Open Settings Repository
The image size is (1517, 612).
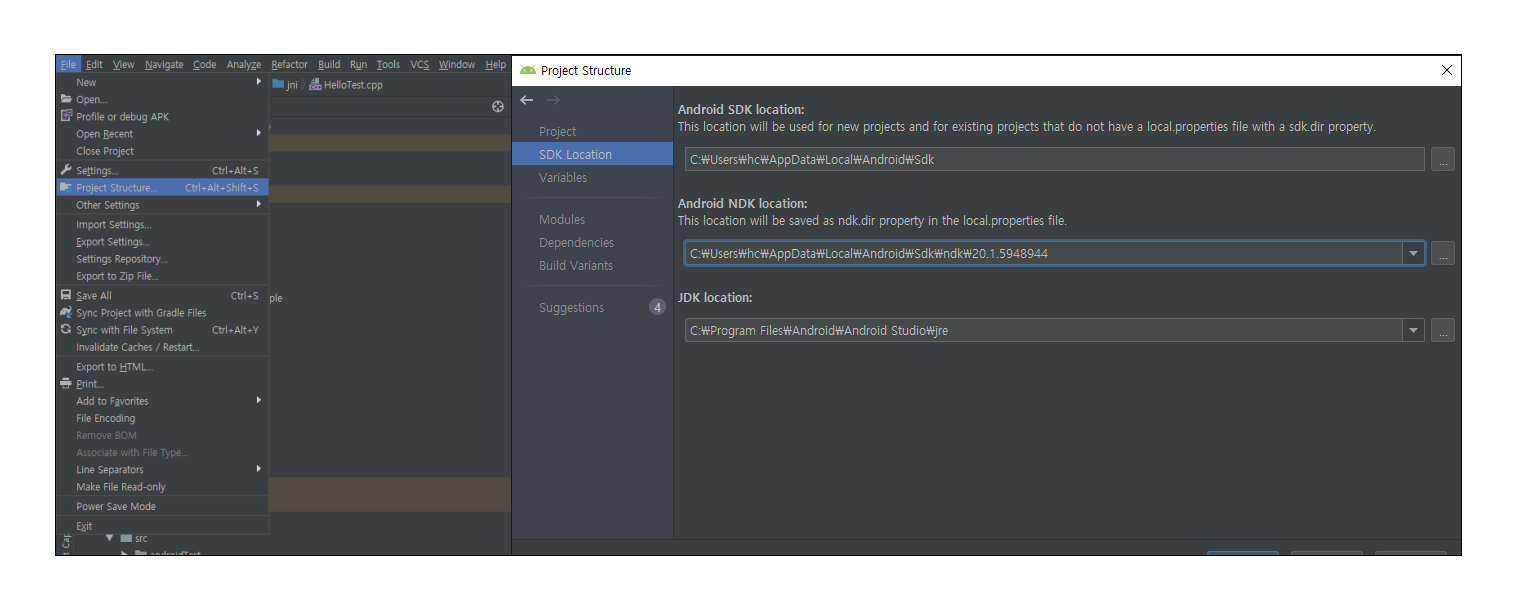tap(122, 259)
